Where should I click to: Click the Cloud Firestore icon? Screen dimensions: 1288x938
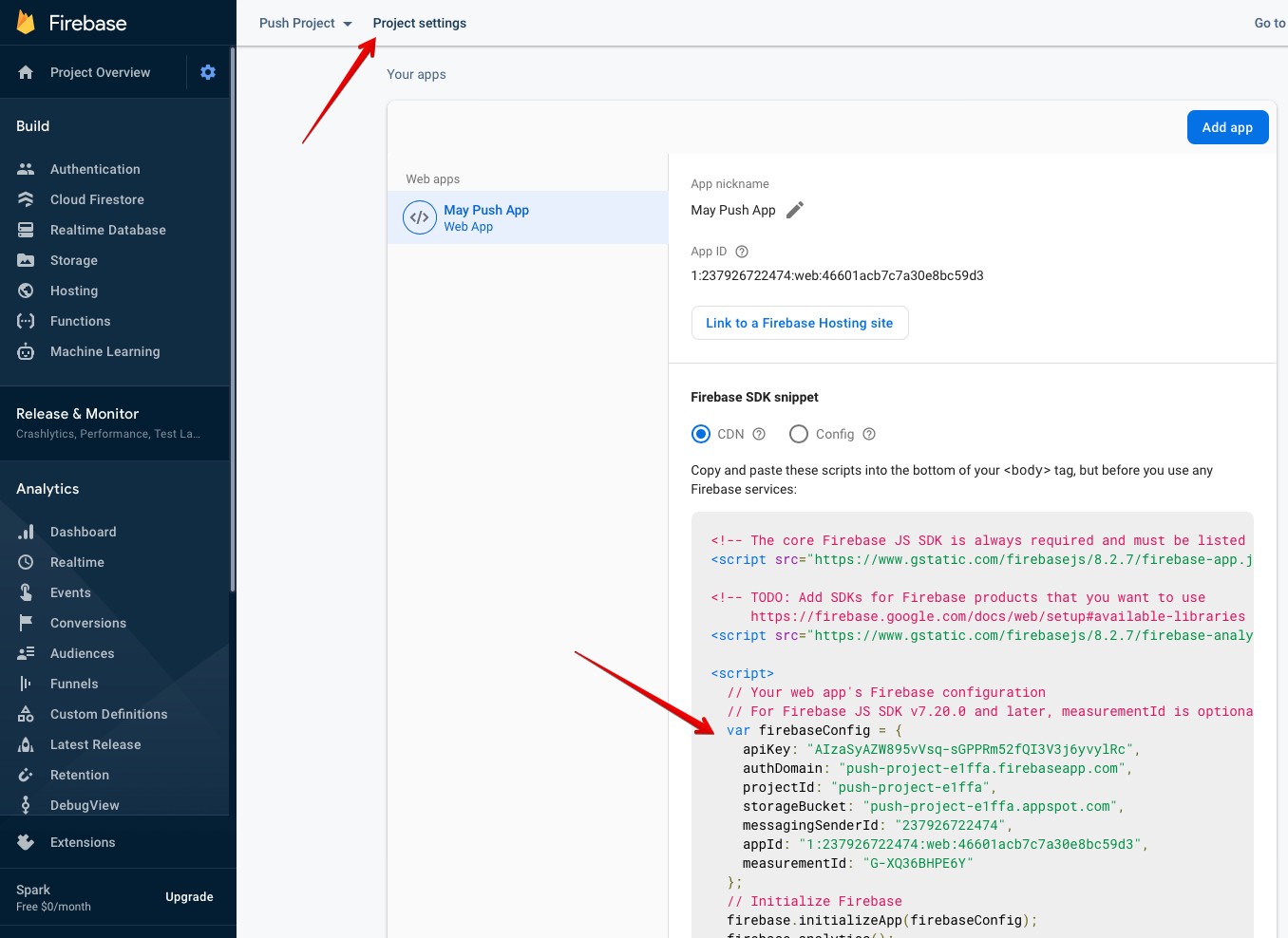(x=26, y=199)
